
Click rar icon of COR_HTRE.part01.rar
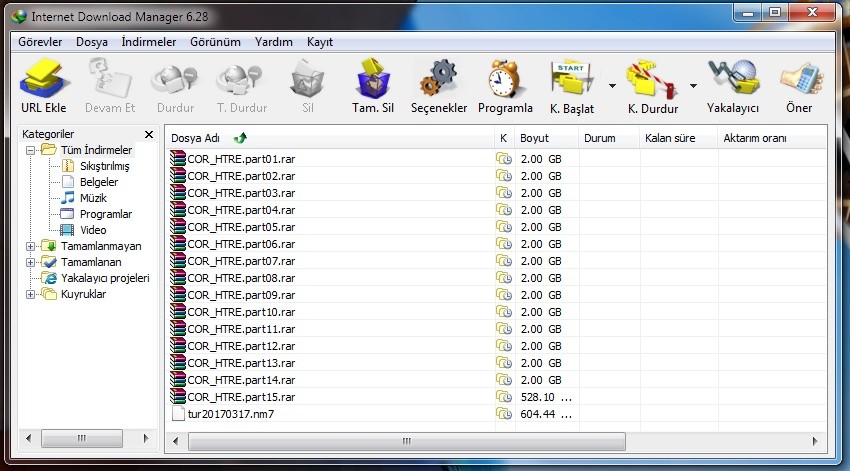[178, 158]
